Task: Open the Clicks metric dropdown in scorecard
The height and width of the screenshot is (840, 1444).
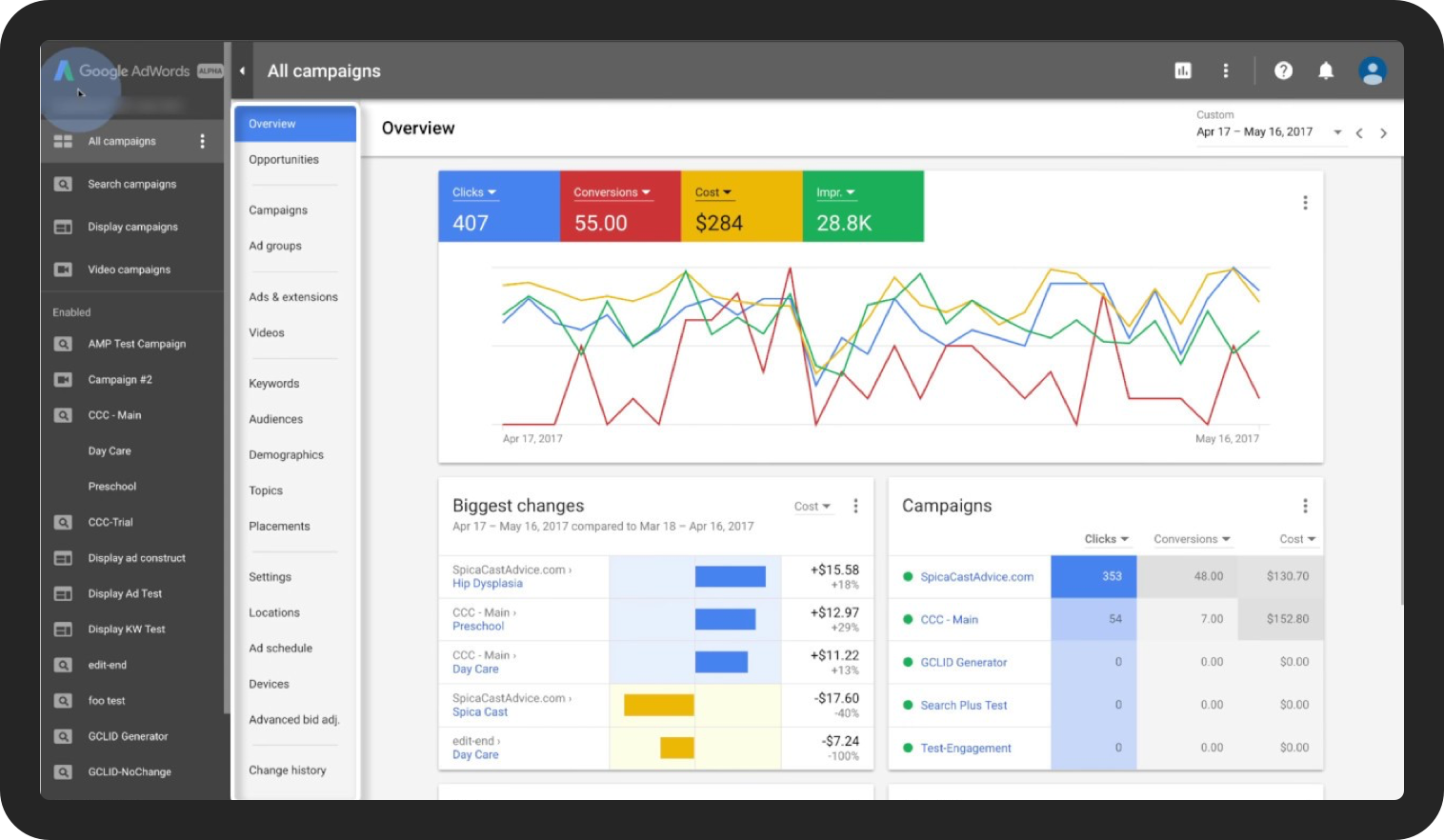Action: pos(474,192)
